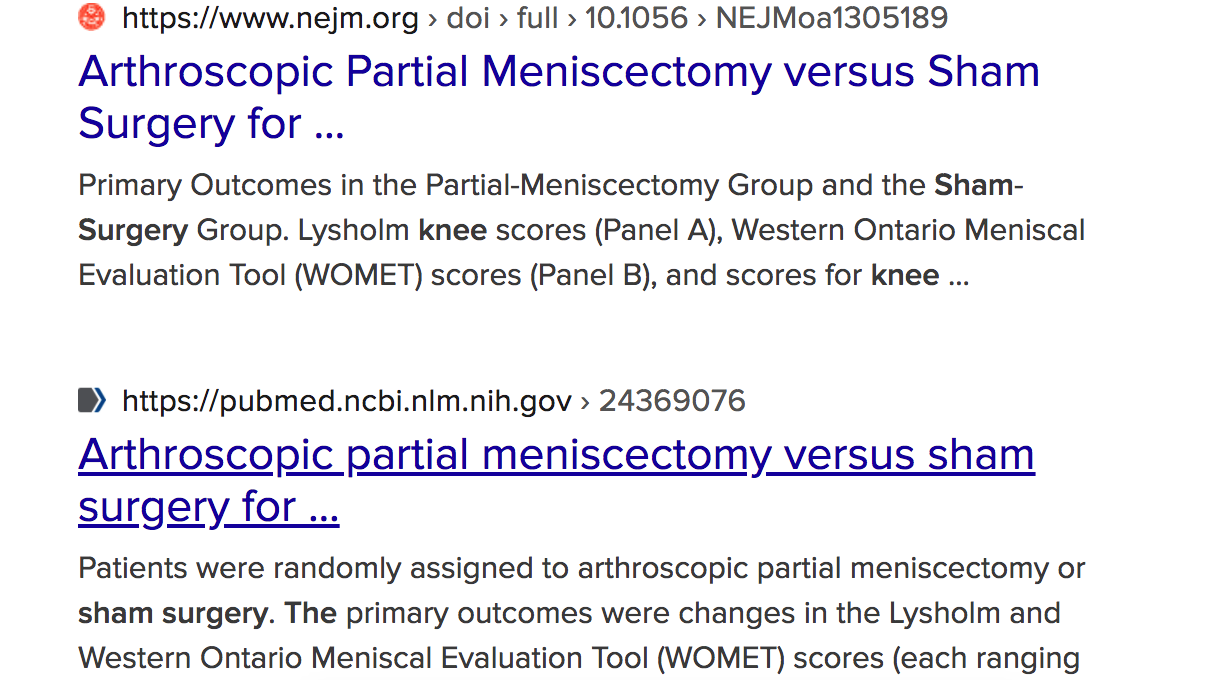Screen dimensions: 1220x680
Task: Click the https://pubmed.ncbi.nlm.nih.gov URL text
Action: click(x=346, y=401)
